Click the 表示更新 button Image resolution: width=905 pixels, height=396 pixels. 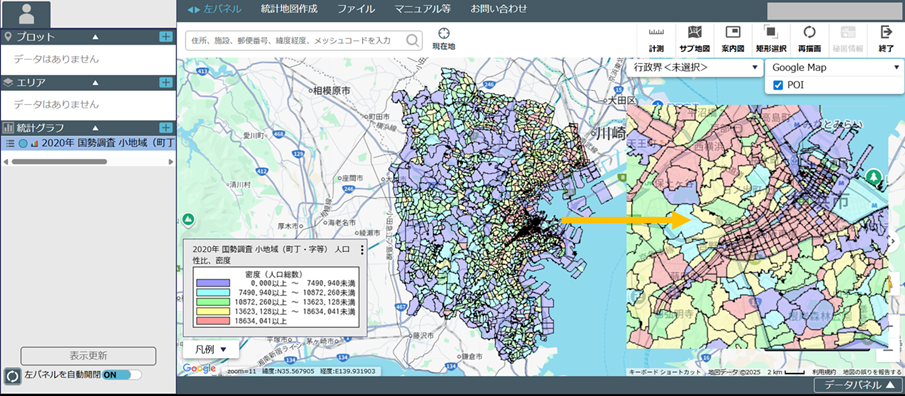tap(88, 356)
